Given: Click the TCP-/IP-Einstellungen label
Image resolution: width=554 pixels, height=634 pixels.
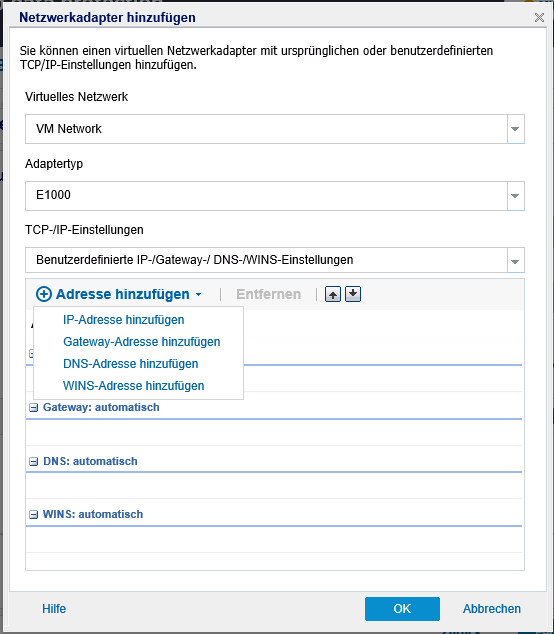Looking at the screenshot, I should pos(84,230).
